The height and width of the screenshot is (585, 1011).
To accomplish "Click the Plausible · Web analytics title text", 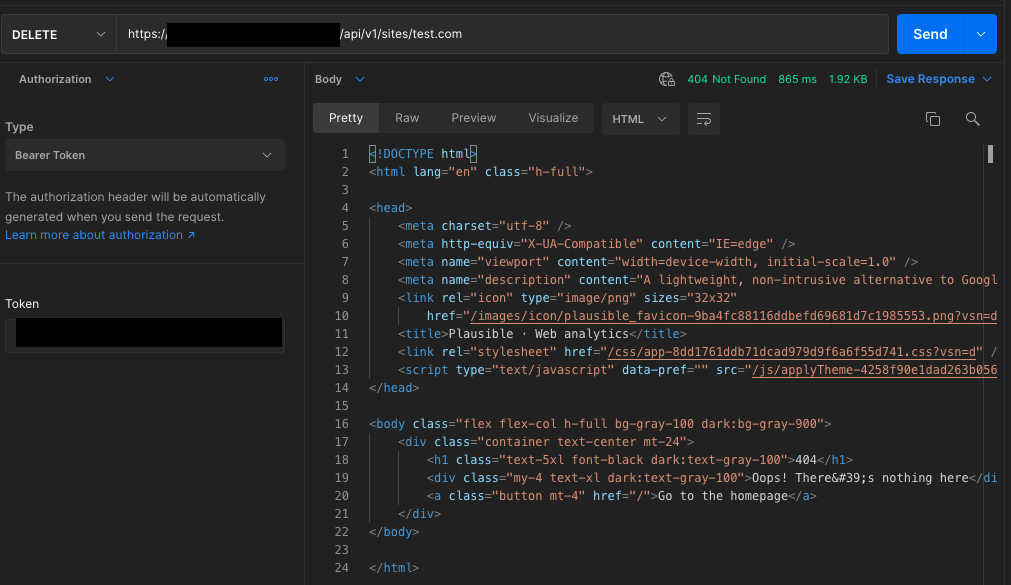I will [x=538, y=334].
